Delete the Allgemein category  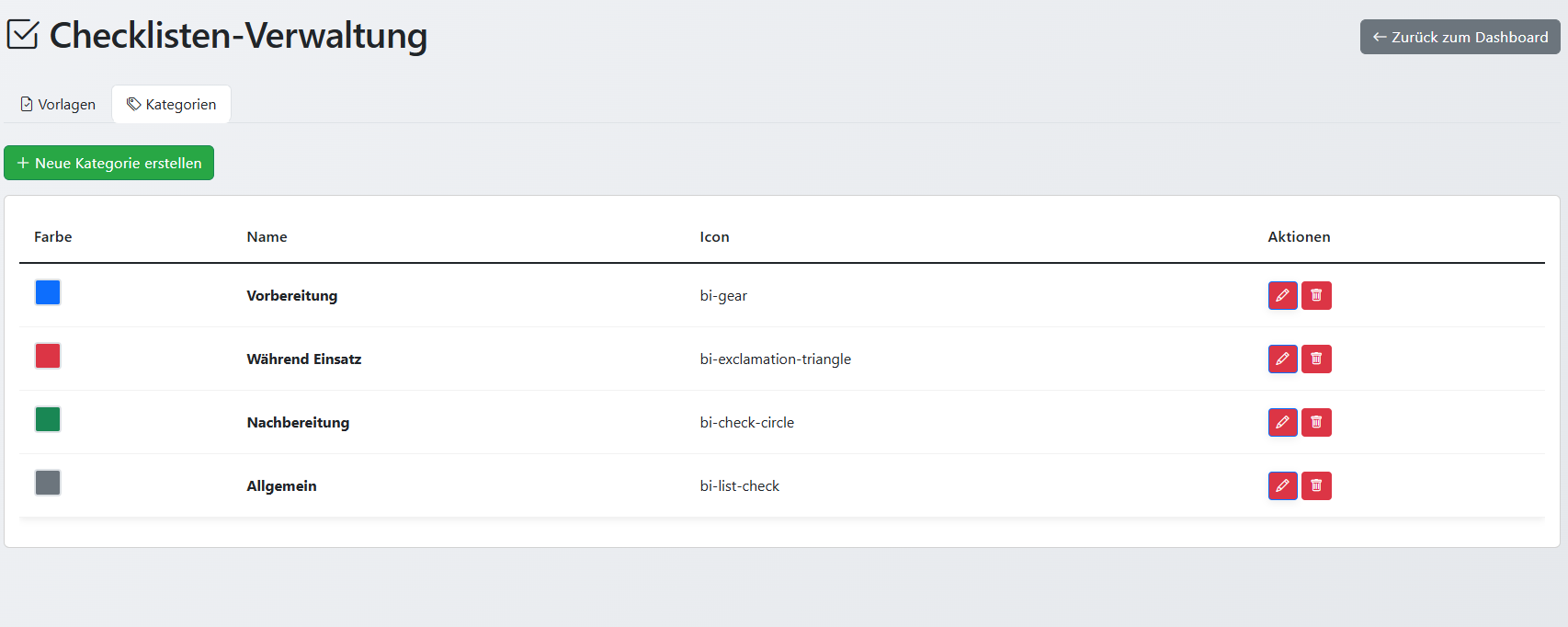tap(1316, 485)
